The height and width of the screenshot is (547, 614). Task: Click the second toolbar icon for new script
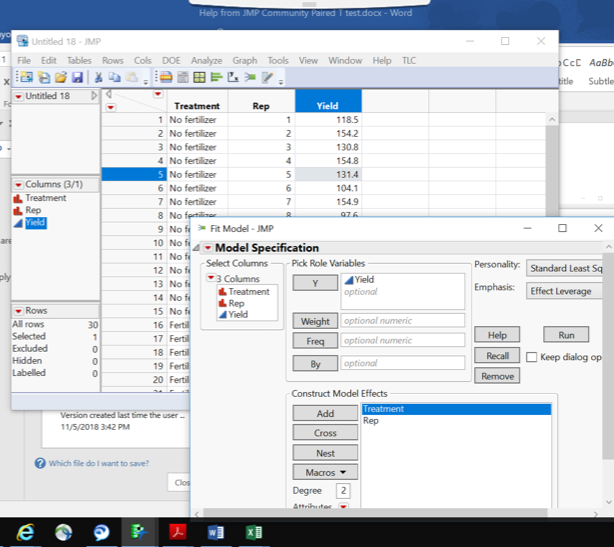[44, 77]
